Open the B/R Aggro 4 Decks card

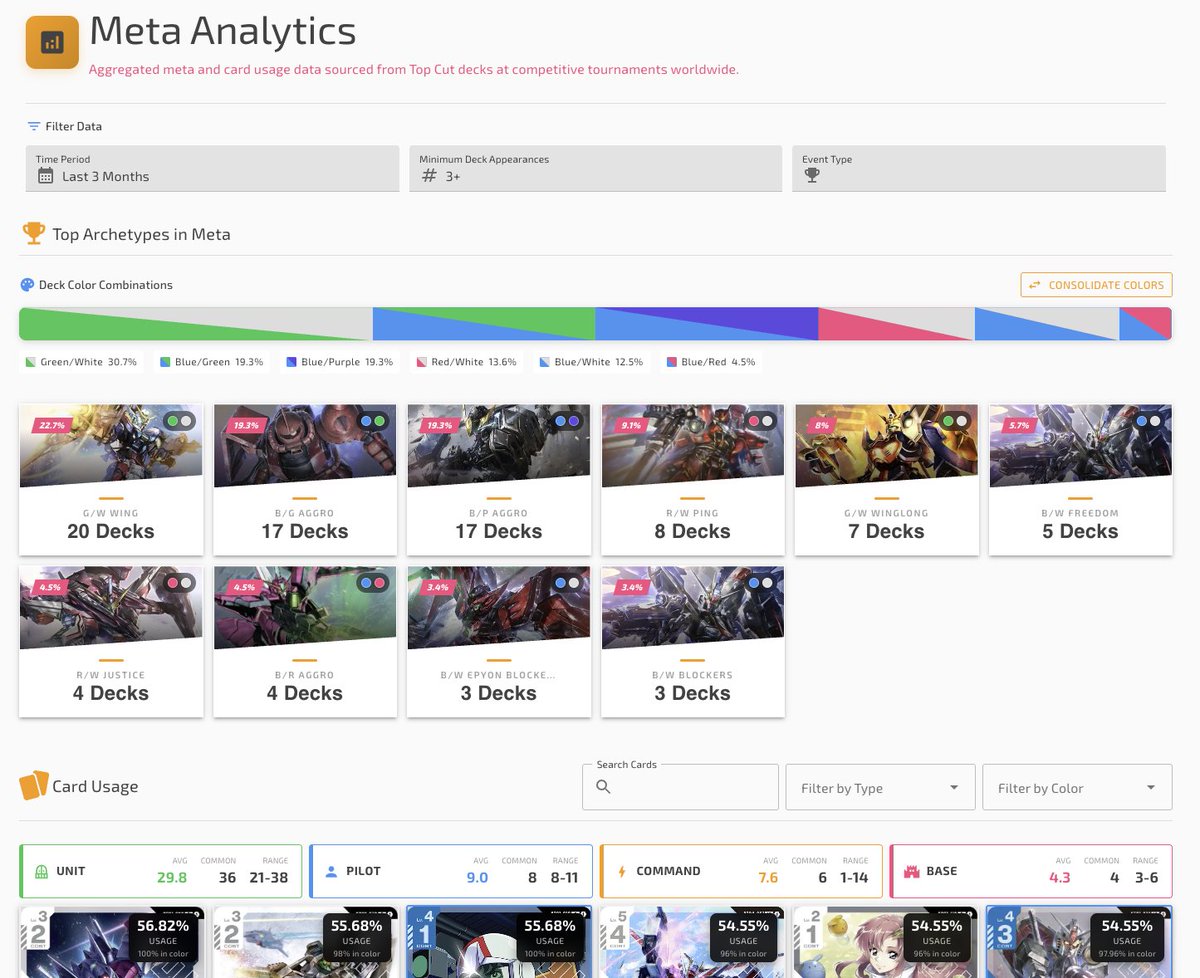pyautogui.click(x=305, y=641)
